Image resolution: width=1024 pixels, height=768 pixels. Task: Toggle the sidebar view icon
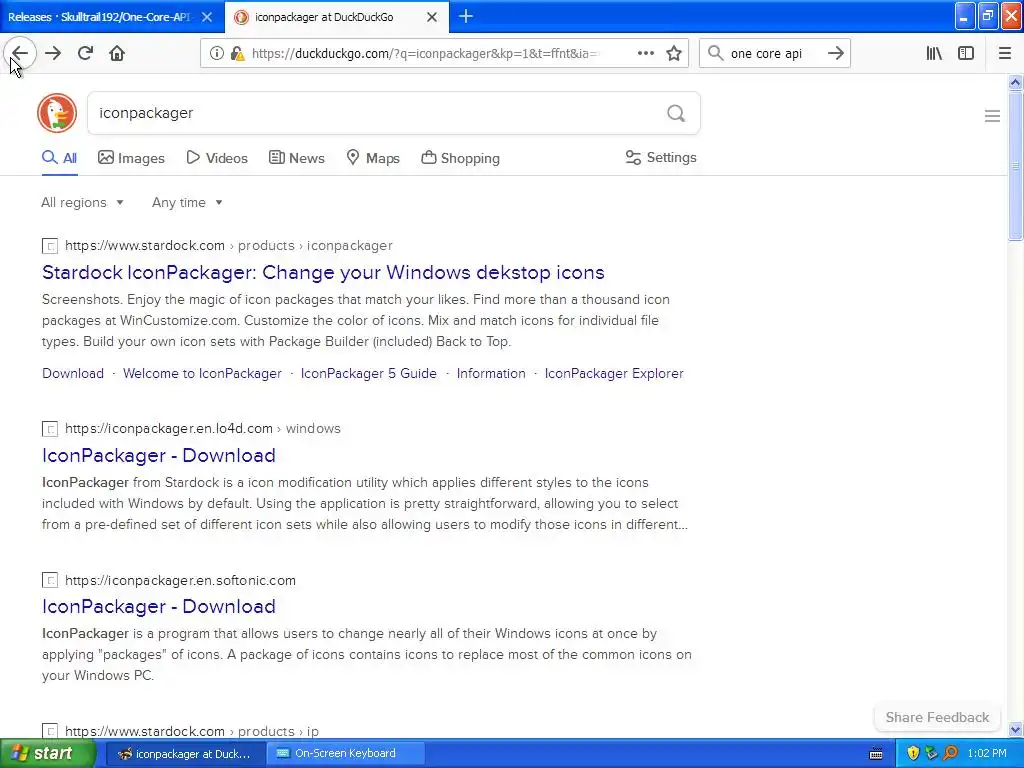(966, 54)
